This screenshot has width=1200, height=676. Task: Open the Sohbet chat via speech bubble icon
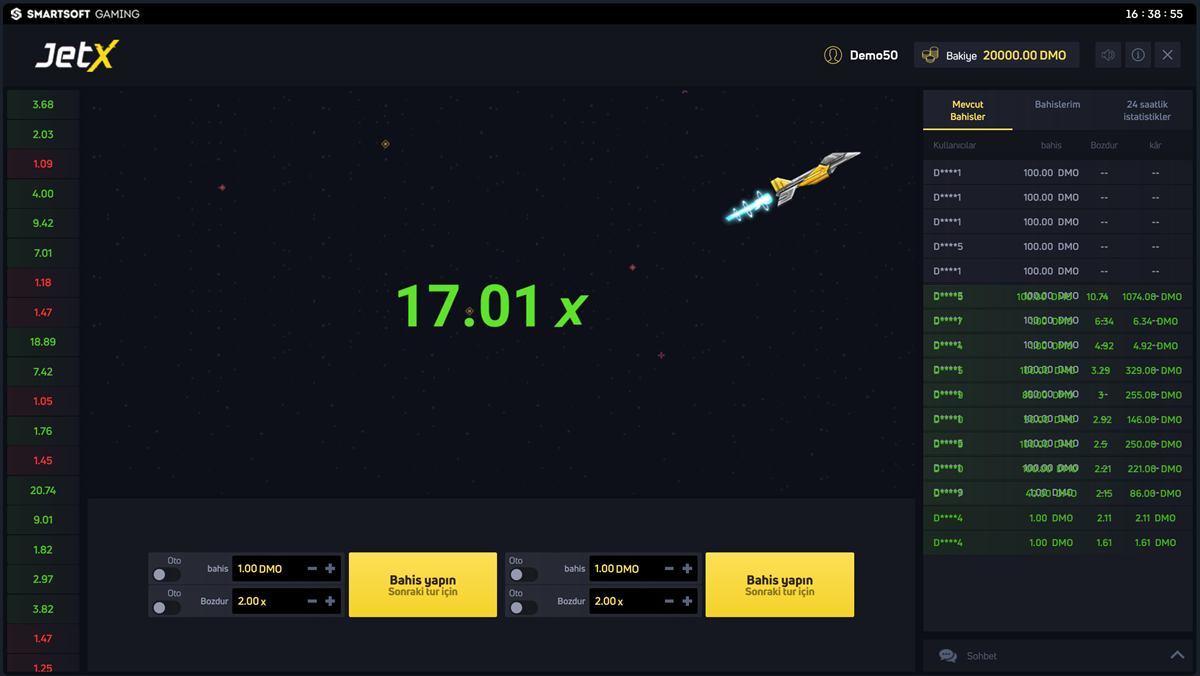(947, 655)
